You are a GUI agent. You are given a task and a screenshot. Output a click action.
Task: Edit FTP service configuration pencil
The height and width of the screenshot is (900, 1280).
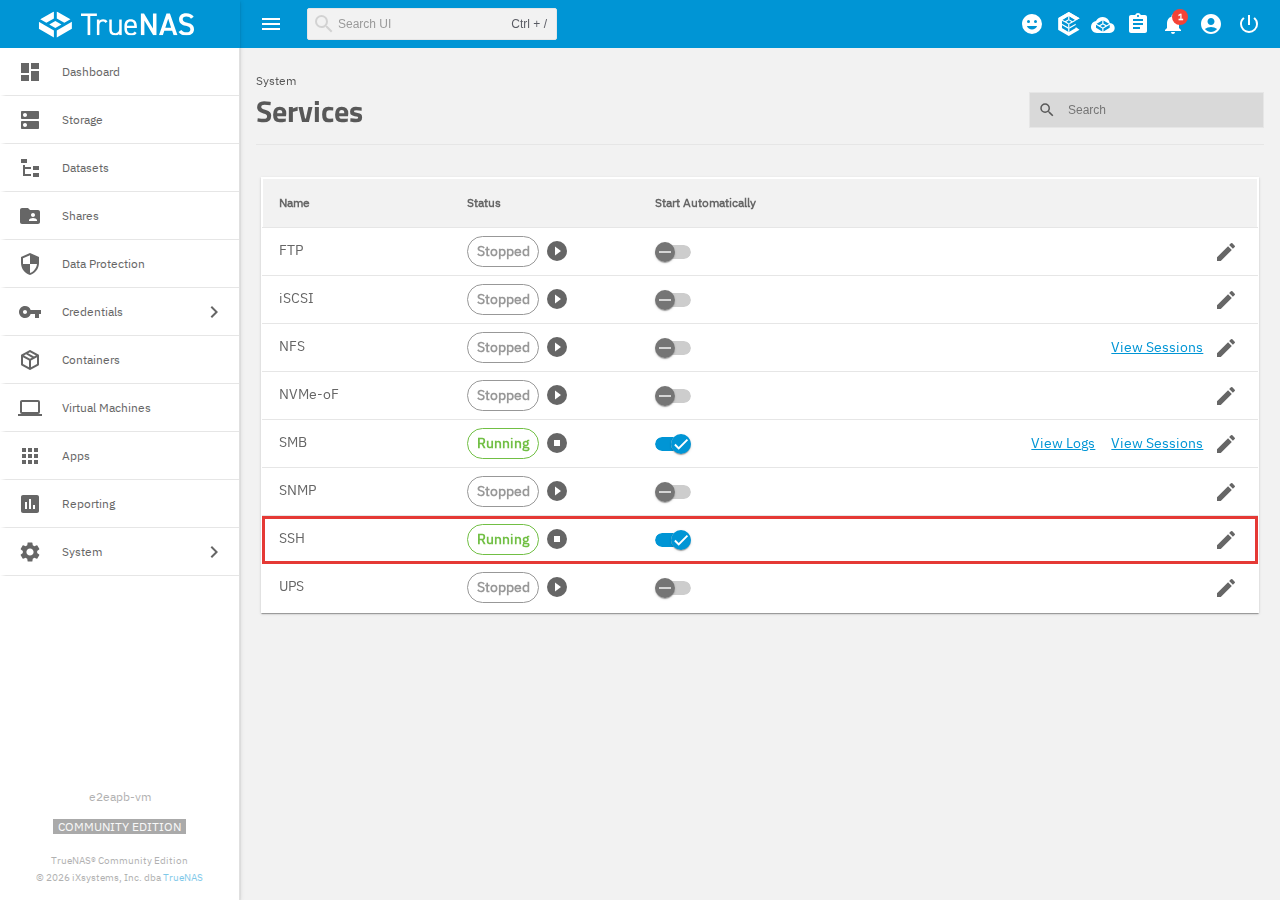[1226, 252]
